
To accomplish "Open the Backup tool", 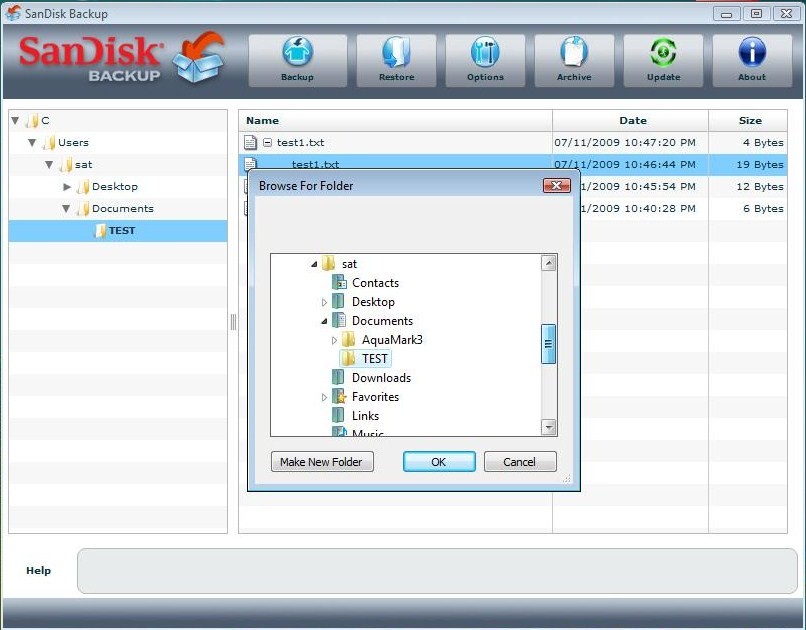I will click(298, 60).
